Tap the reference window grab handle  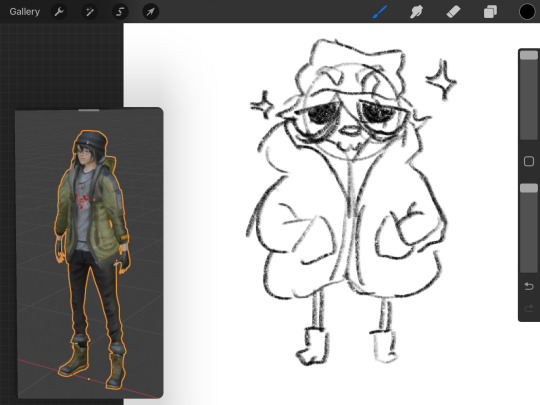point(89,110)
